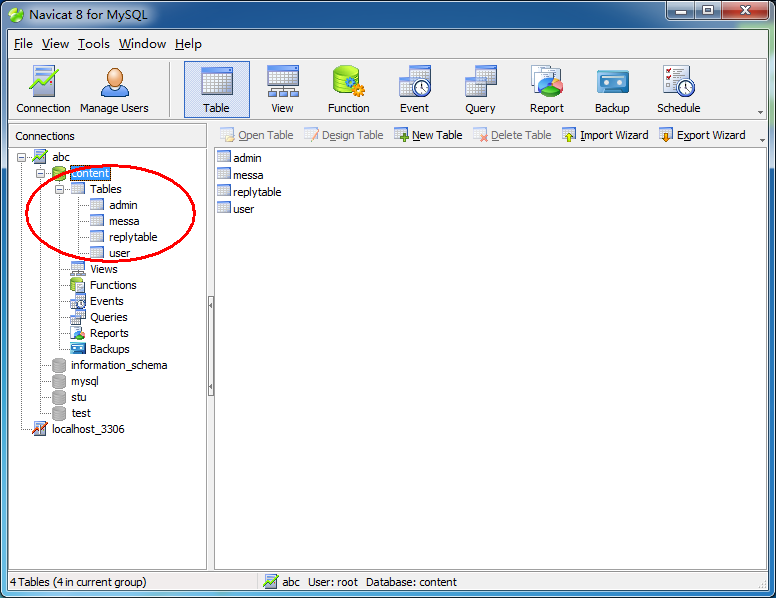Open the Function section
Screen dimensions: 776x598
[348, 90]
